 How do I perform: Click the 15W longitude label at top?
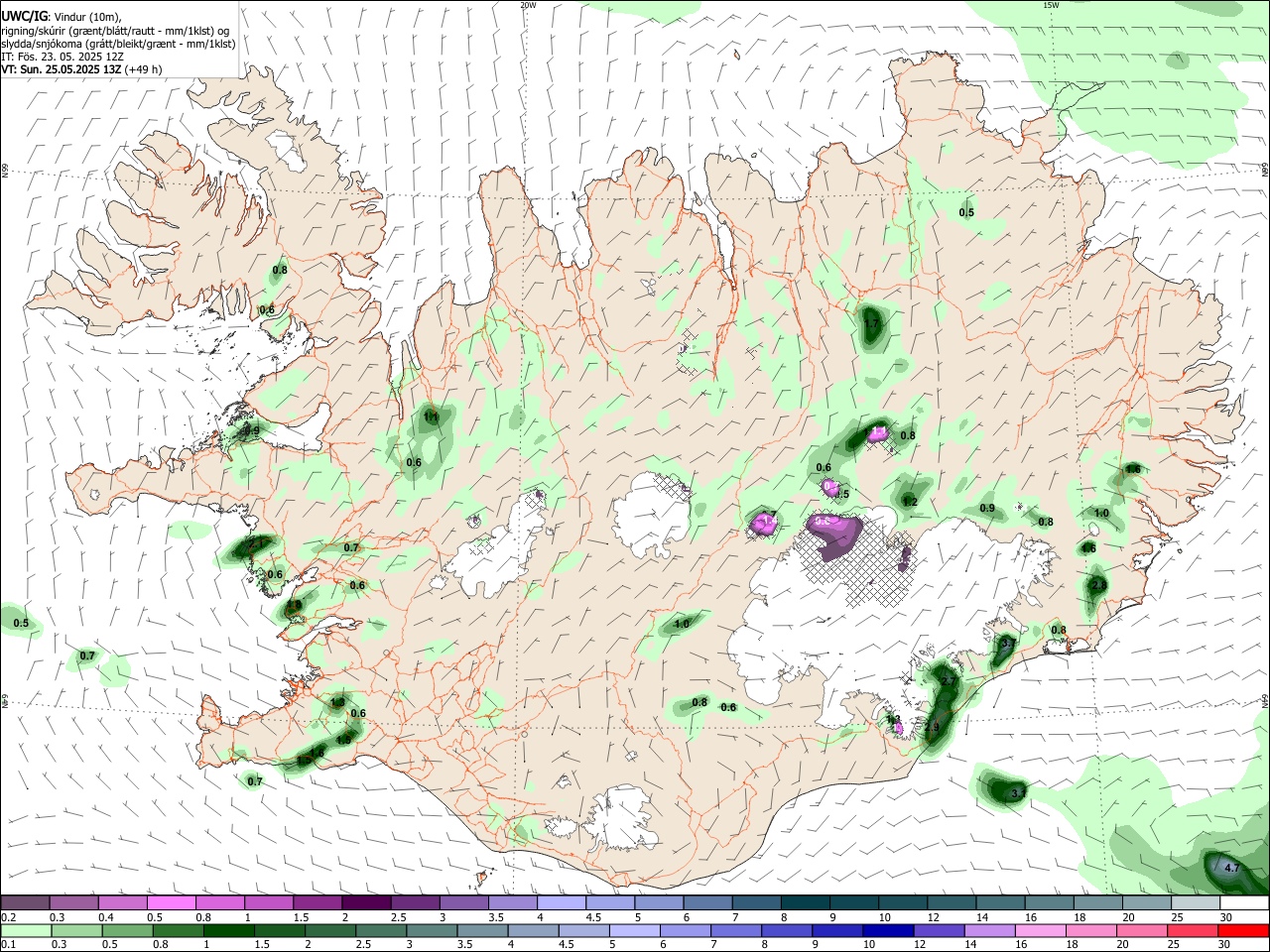click(x=1050, y=5)
